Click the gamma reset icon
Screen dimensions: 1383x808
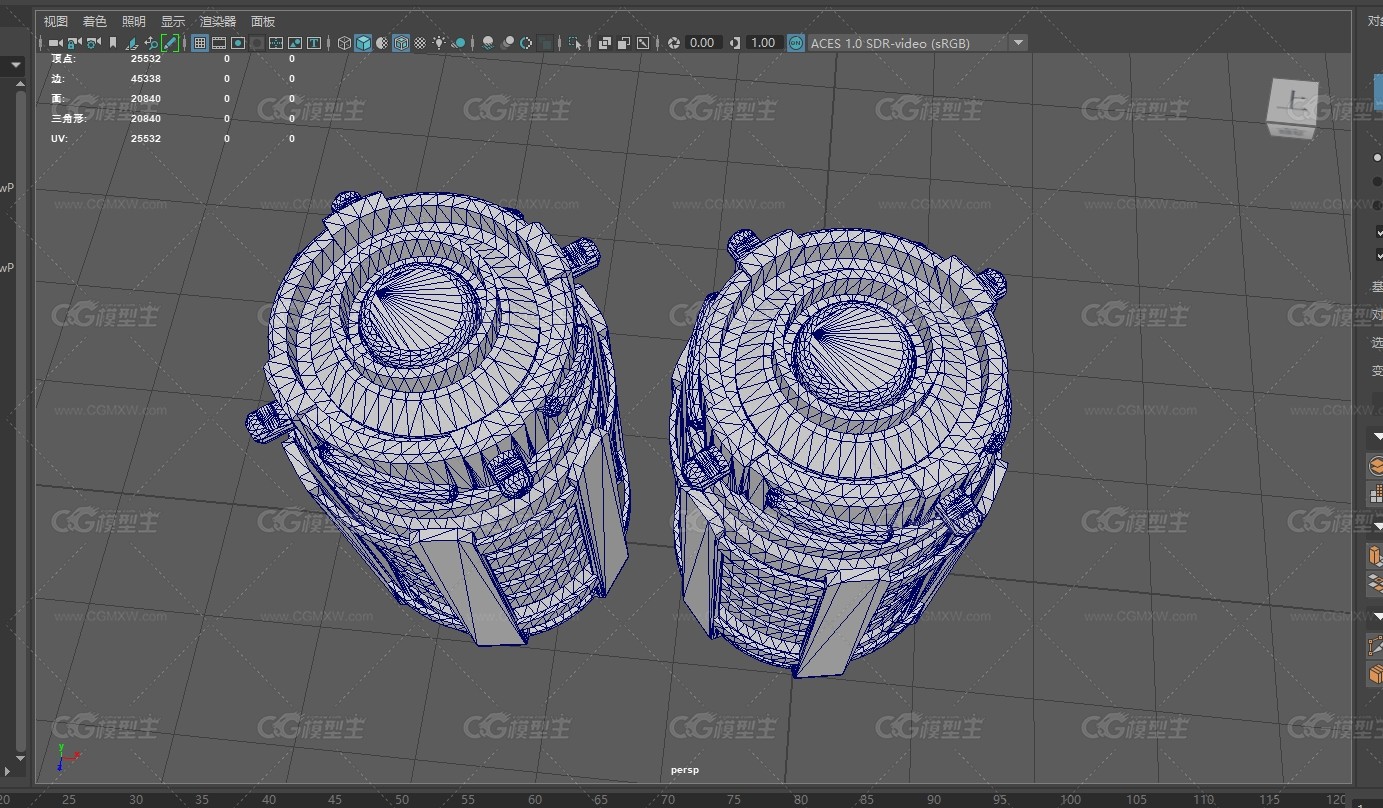point(735,43)
